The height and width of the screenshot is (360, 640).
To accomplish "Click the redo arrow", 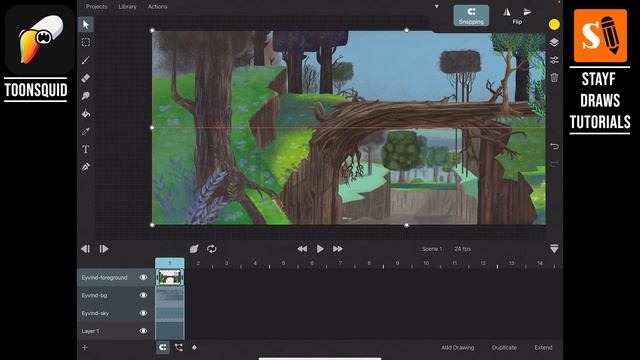I will click(x=554, y=164).
